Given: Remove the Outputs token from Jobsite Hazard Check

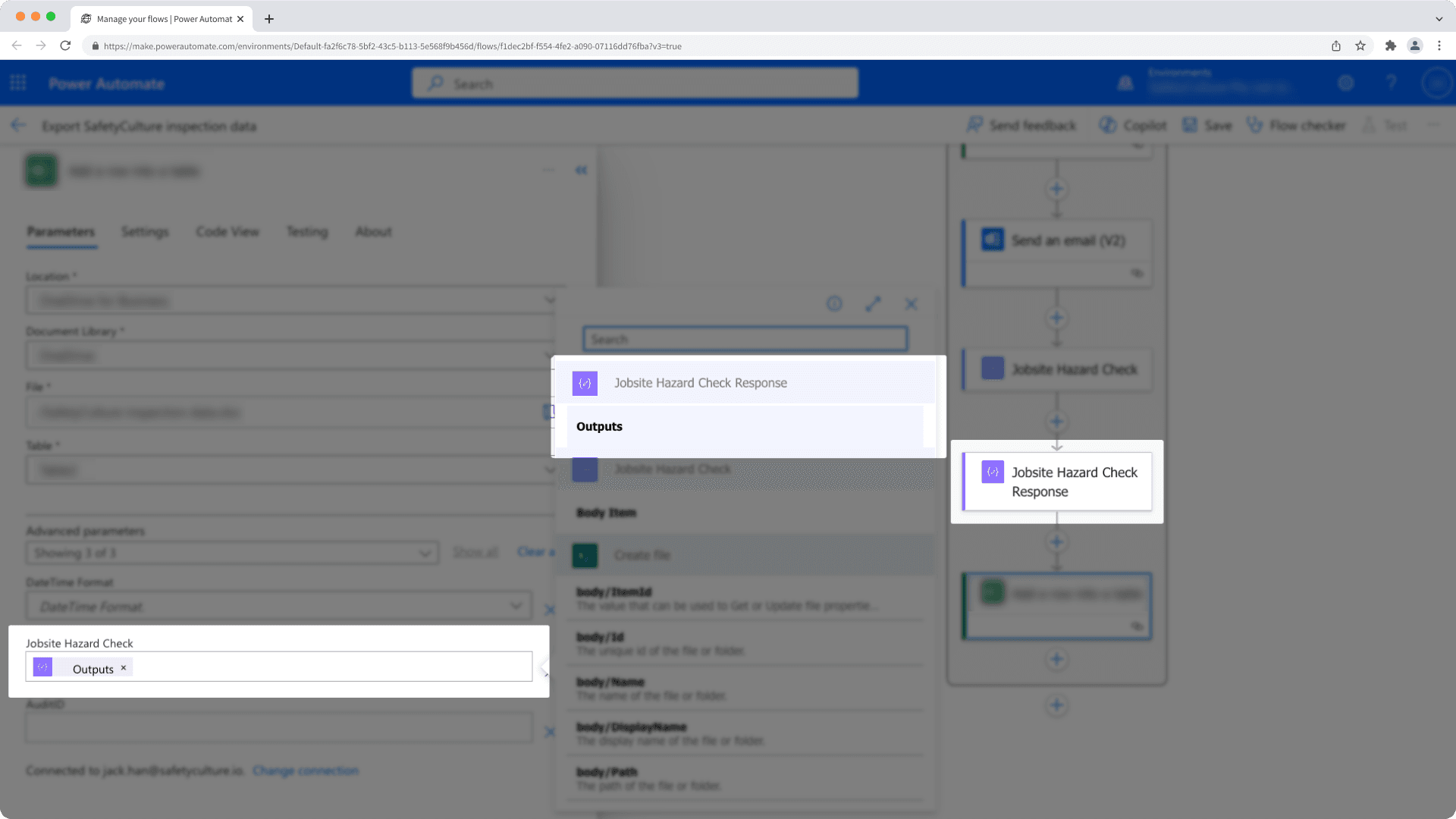Looking at the screenshot, I should [123, 668].
